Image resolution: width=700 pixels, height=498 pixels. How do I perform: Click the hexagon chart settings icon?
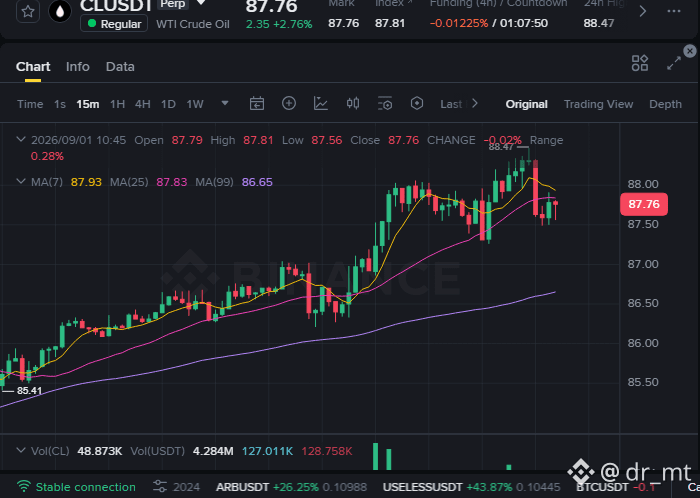click(417, 104)
